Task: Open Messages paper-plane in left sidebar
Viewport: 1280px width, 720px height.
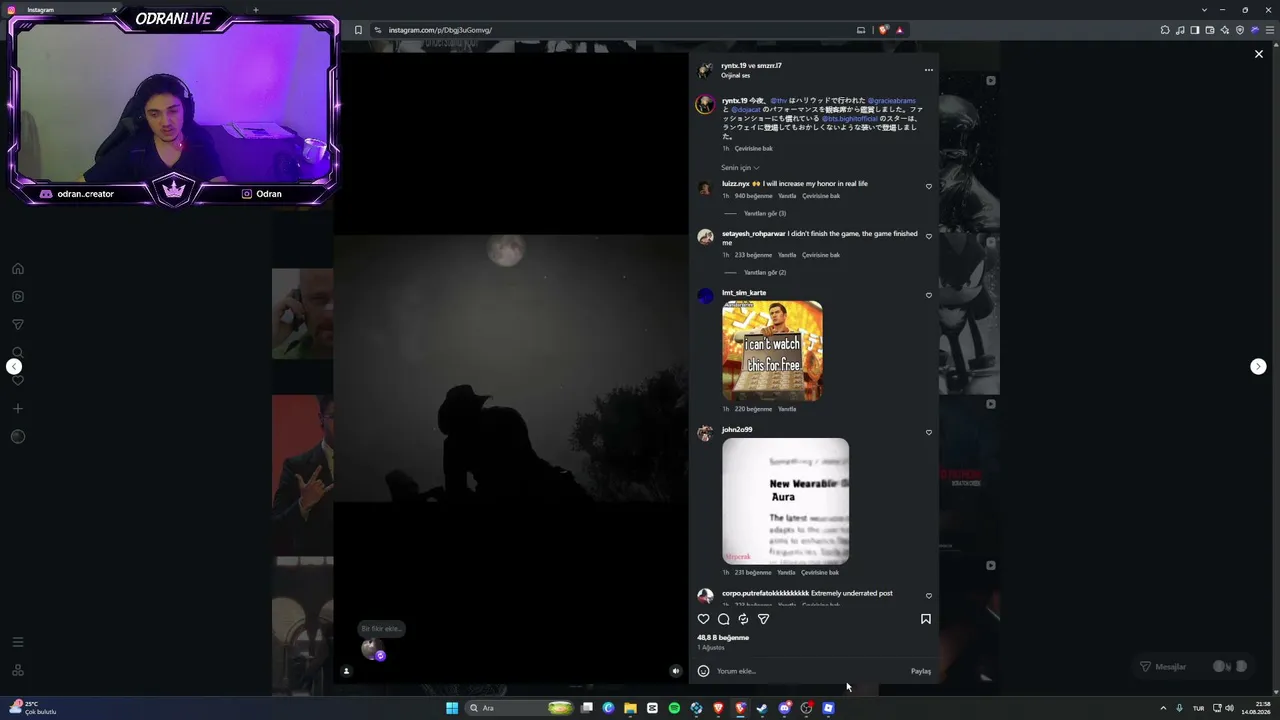Action: tap(17, 325)
